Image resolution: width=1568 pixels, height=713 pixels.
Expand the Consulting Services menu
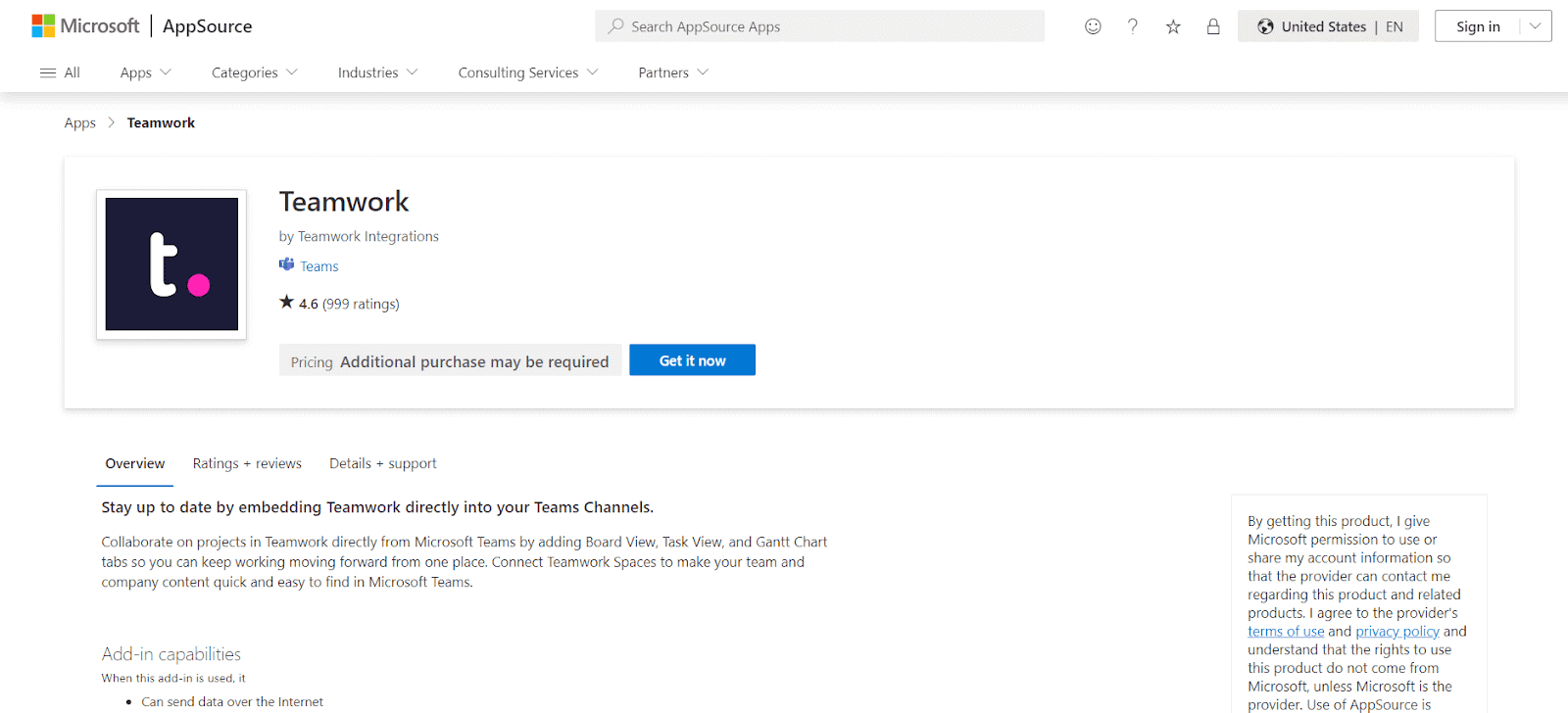pos(527,72)
